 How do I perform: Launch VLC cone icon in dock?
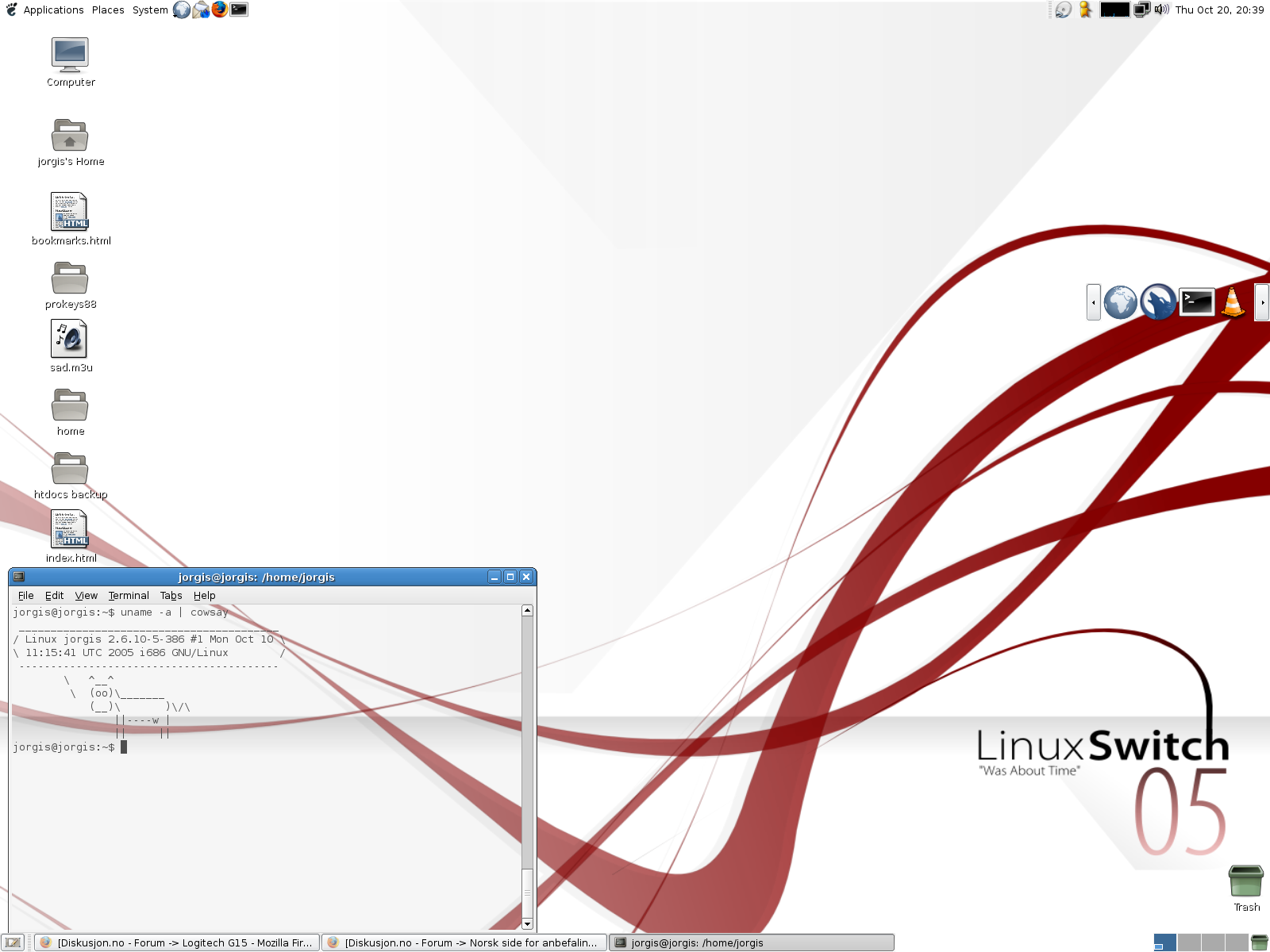point(1233,302)
